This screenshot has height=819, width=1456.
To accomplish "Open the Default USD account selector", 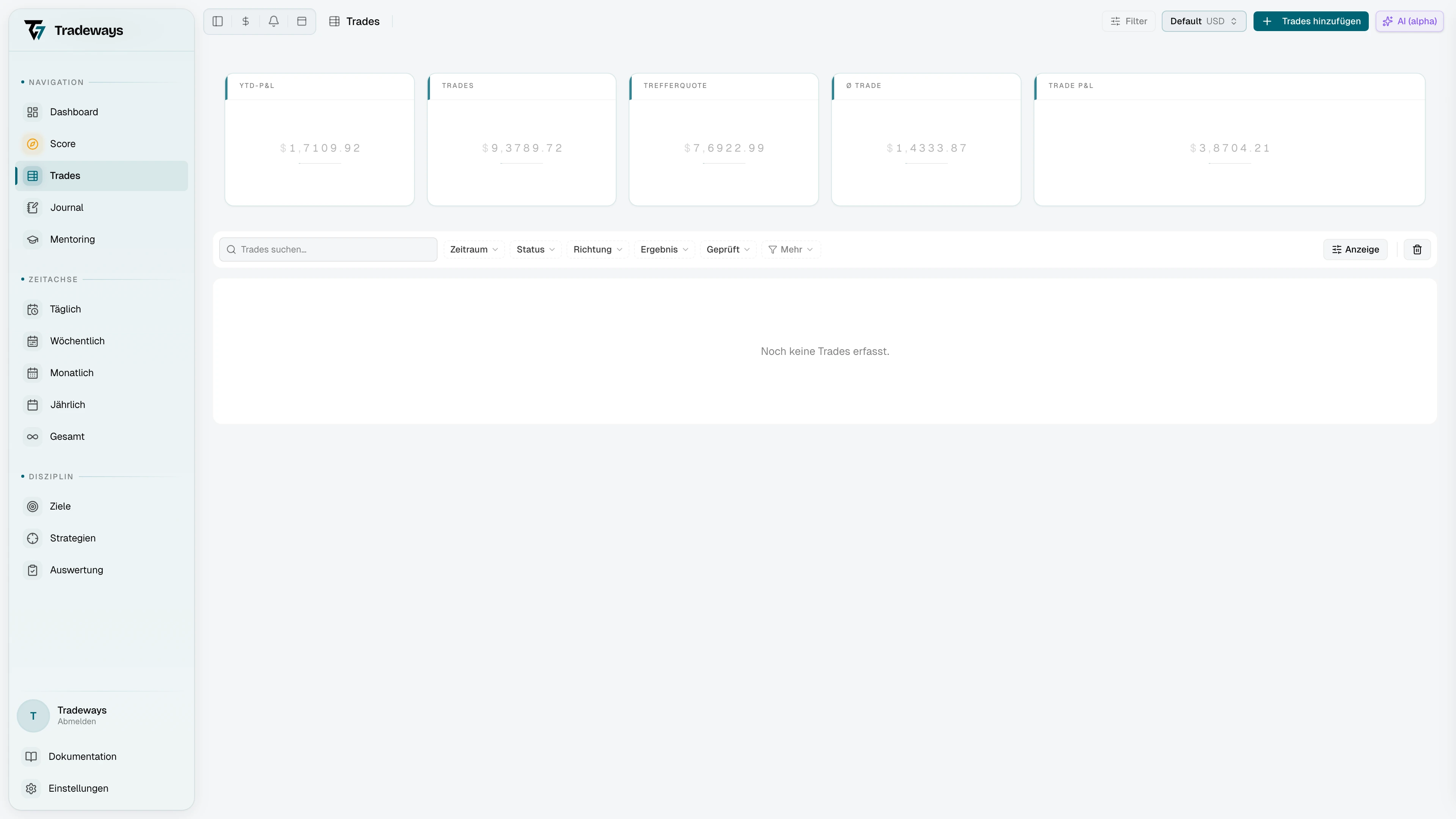I will click(1204, 22).
